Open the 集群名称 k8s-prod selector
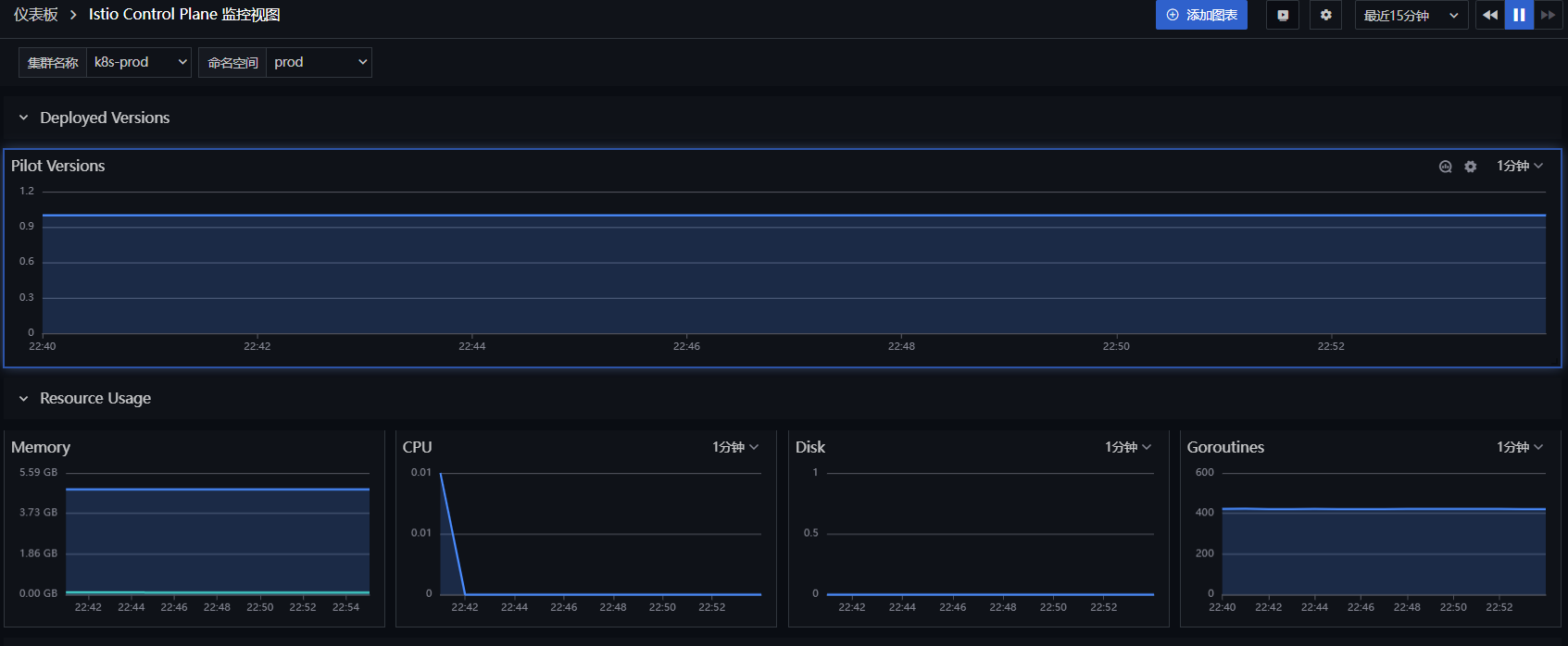 pos(139,62)
